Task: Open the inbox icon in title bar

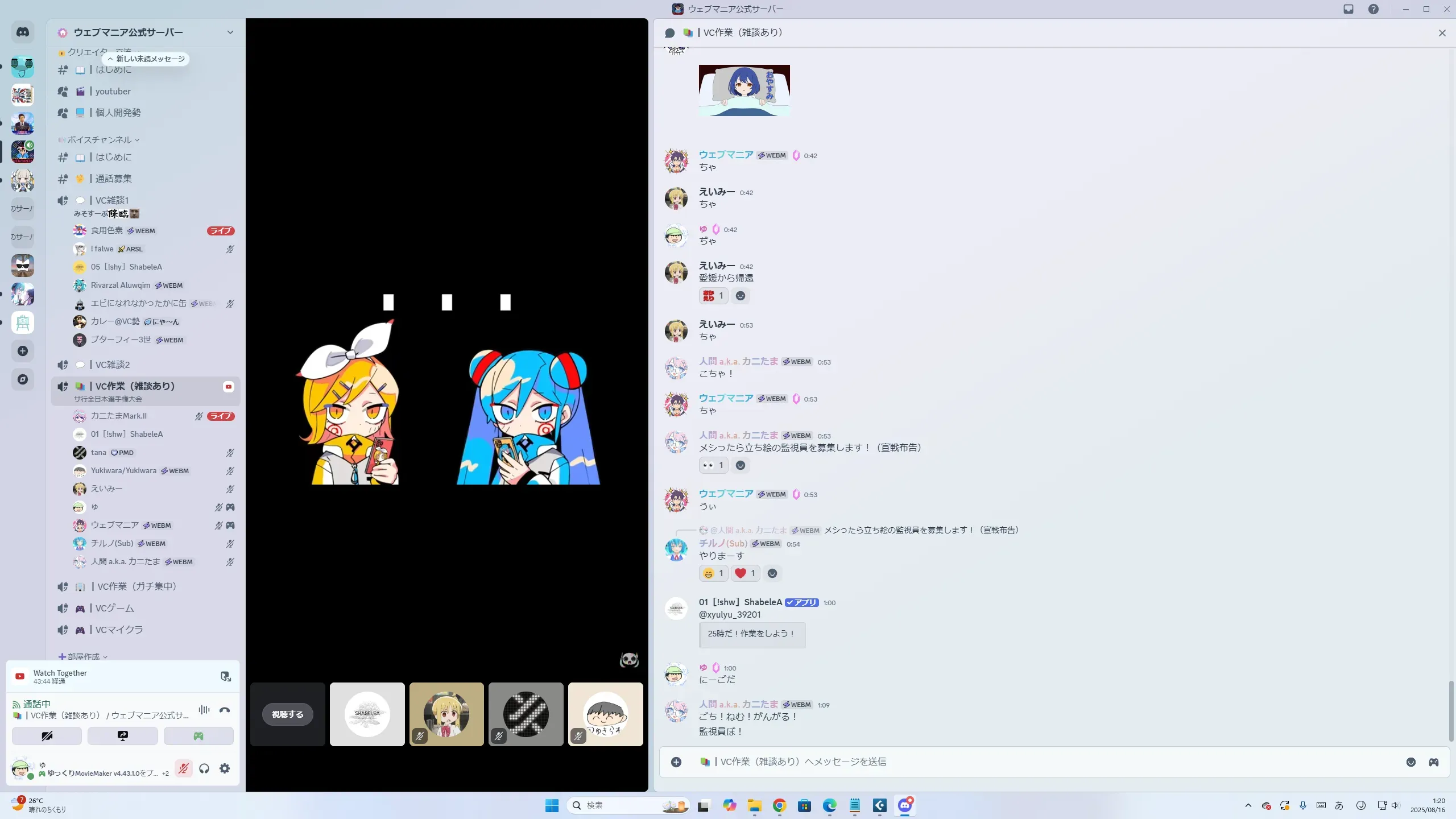Action: point(1349,9)
